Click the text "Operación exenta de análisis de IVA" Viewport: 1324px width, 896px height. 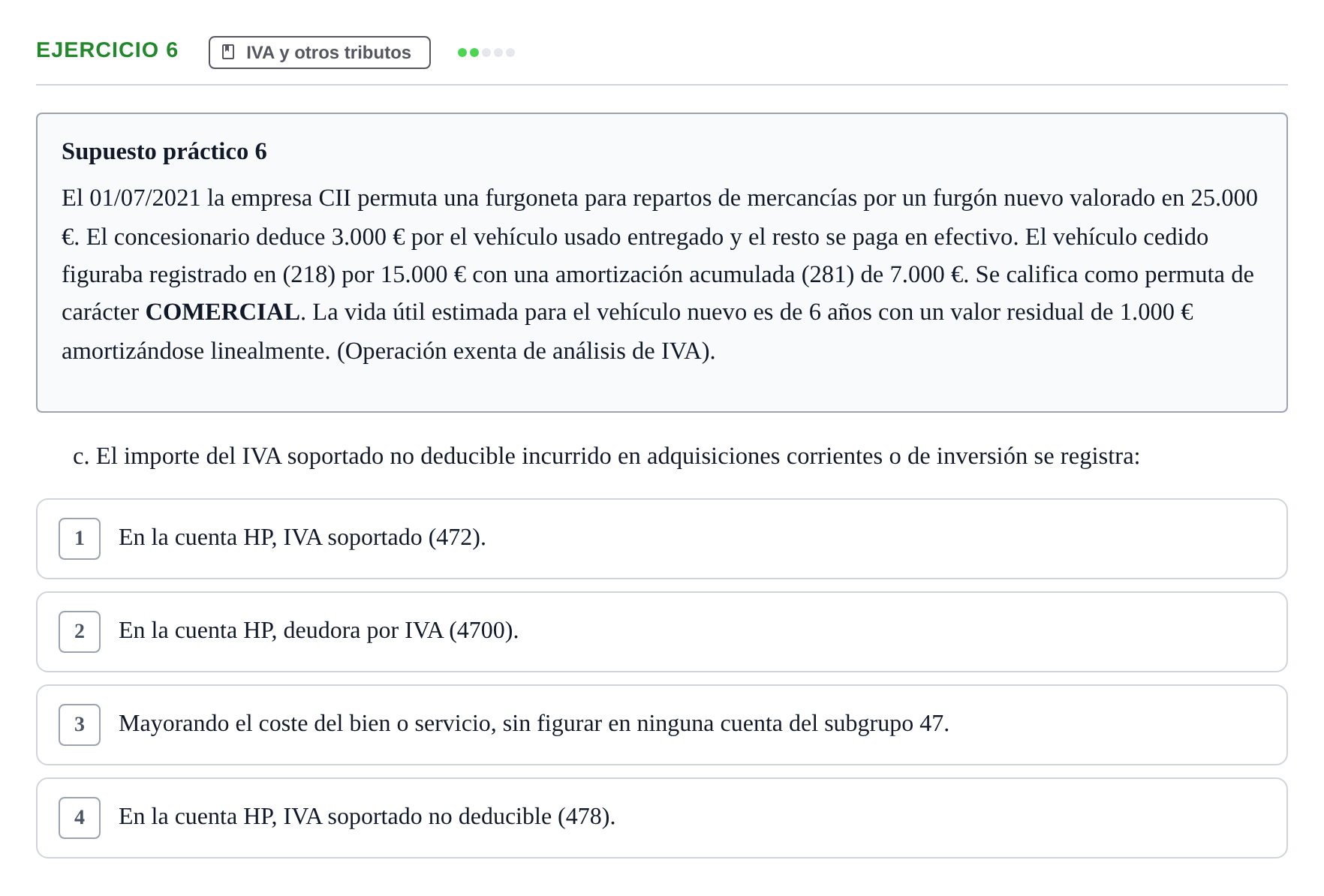[522, 351]
